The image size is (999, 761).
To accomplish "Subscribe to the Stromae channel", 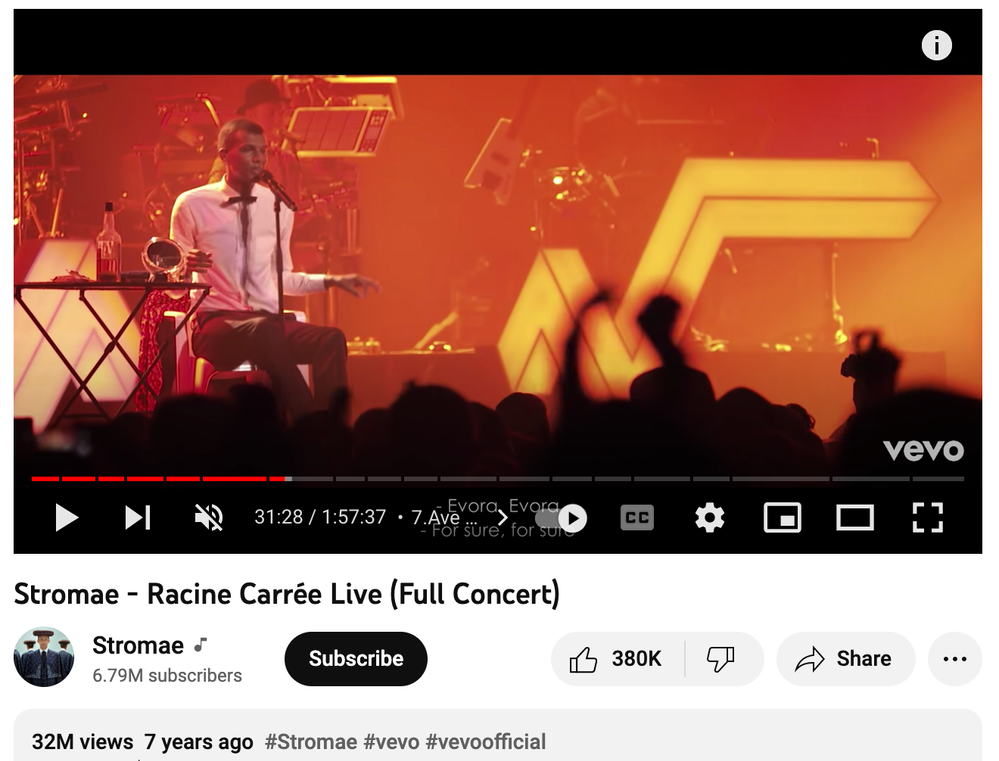I will (356, 658).
